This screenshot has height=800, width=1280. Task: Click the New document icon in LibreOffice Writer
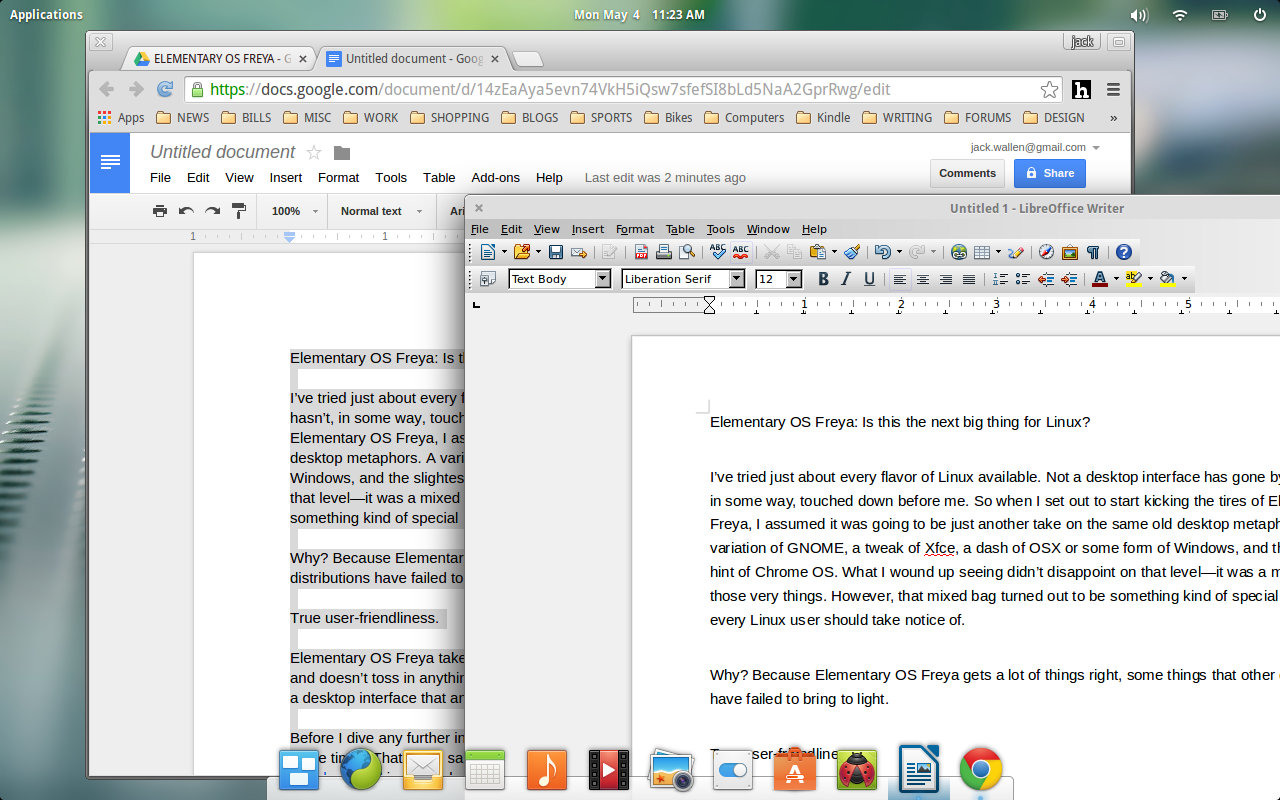click(x=487, y=252)
